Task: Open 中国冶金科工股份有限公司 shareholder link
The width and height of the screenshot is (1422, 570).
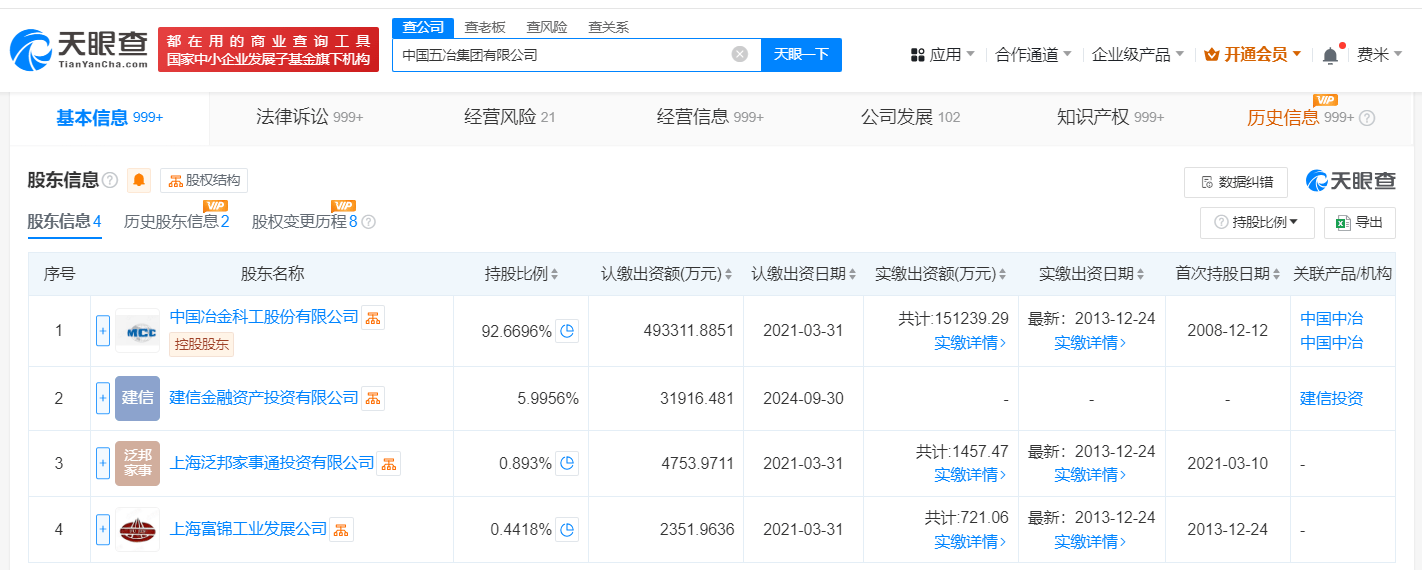Action: (x=264, y=317)
